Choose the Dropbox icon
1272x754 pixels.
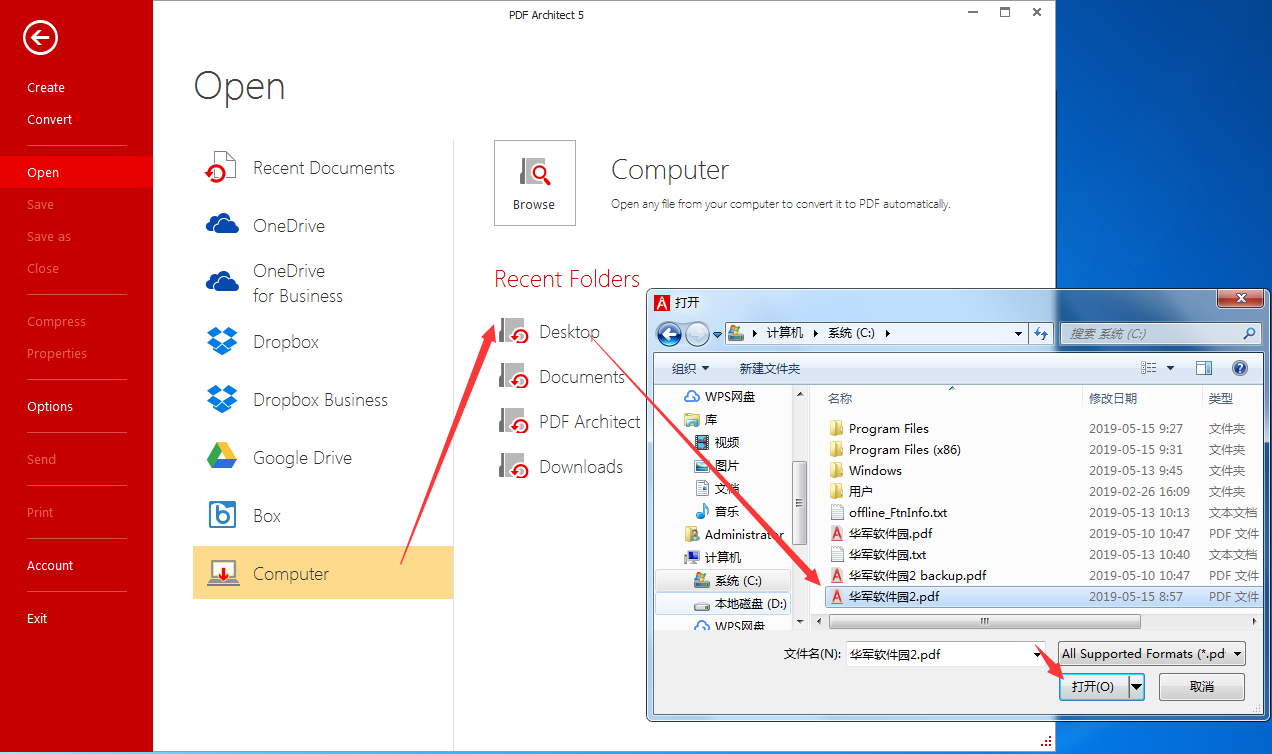pos(222,342)
